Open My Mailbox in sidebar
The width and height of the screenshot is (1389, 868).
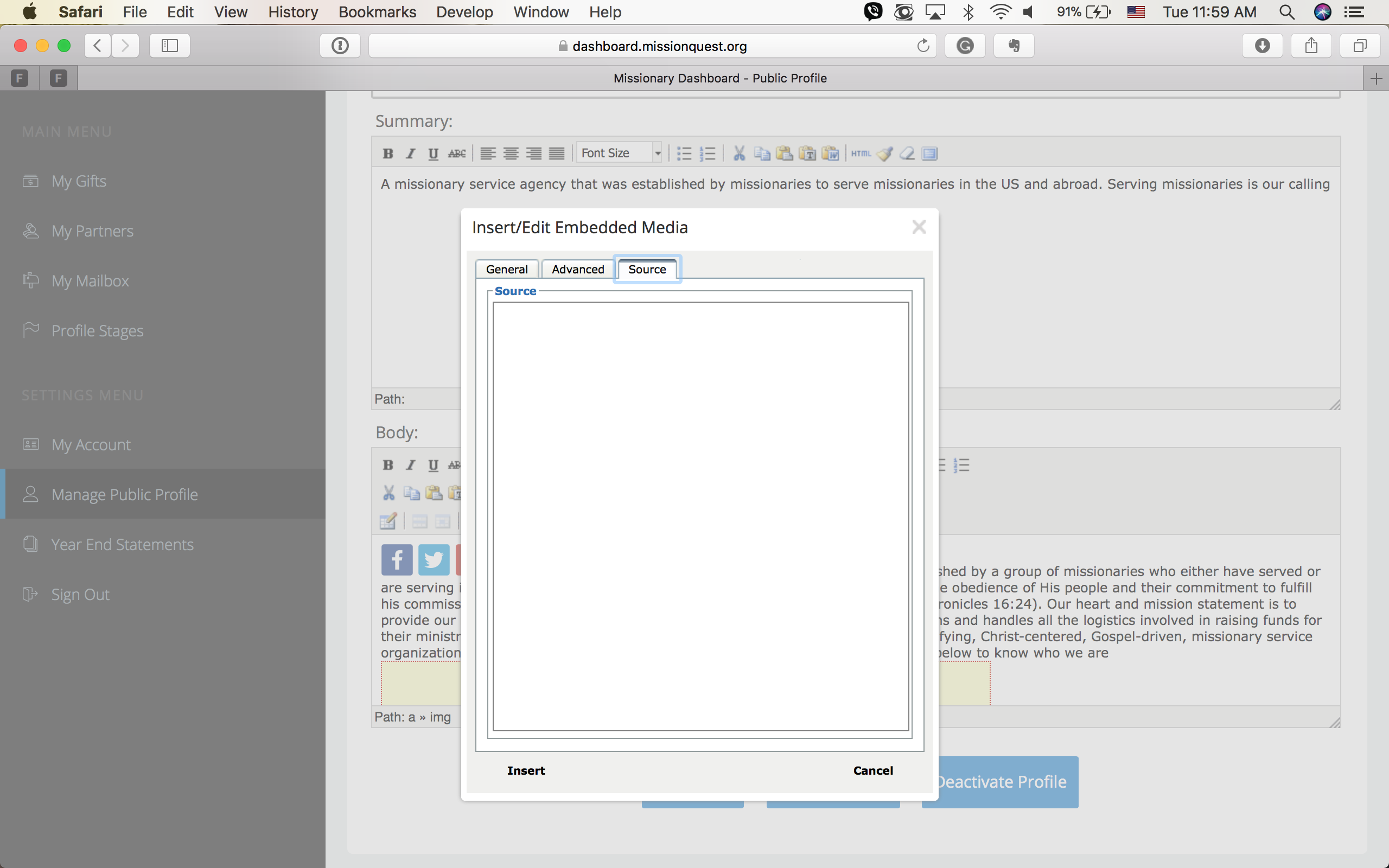pyautogui.click(x=90, y=280)
